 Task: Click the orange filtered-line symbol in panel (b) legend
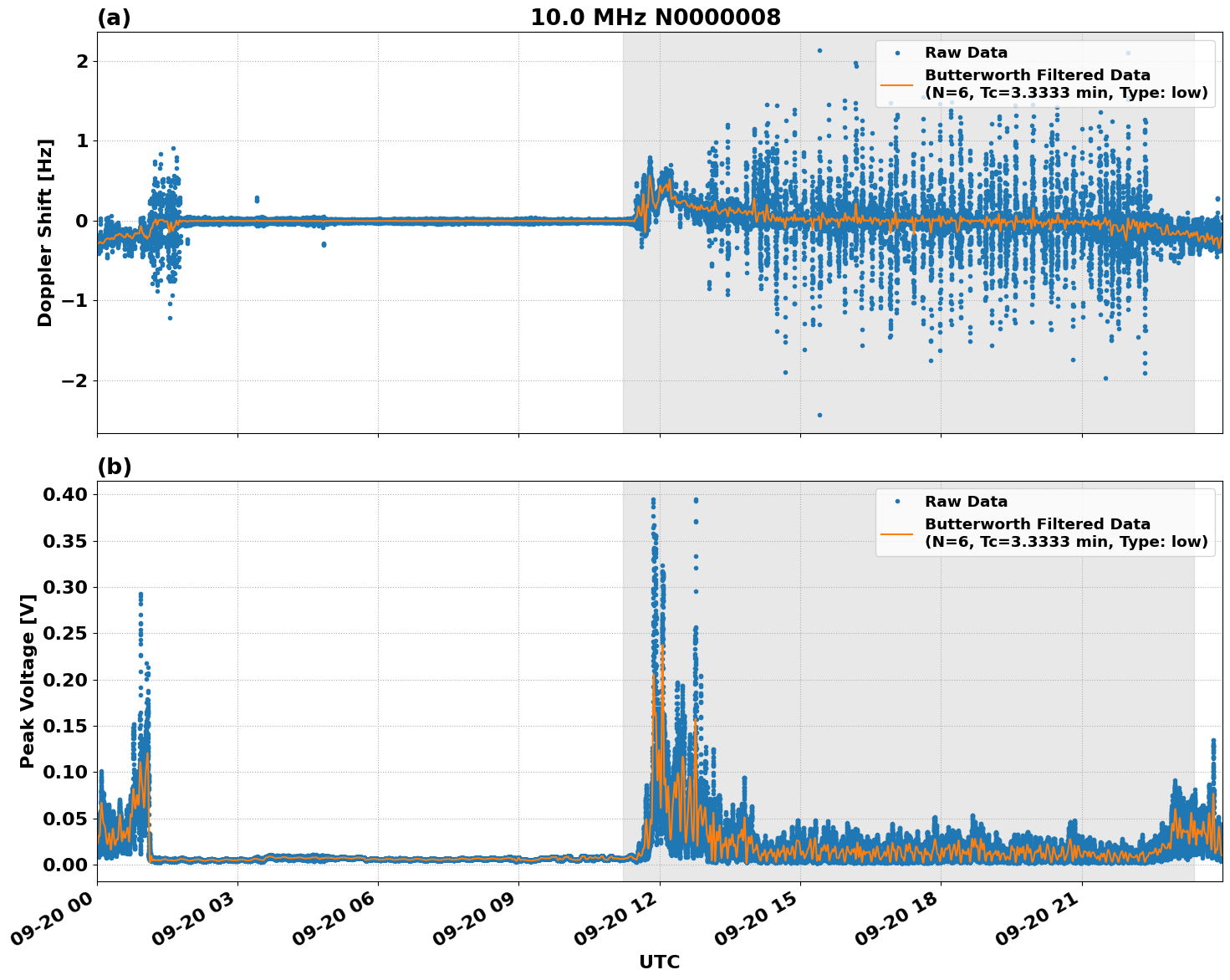(898, 533)
